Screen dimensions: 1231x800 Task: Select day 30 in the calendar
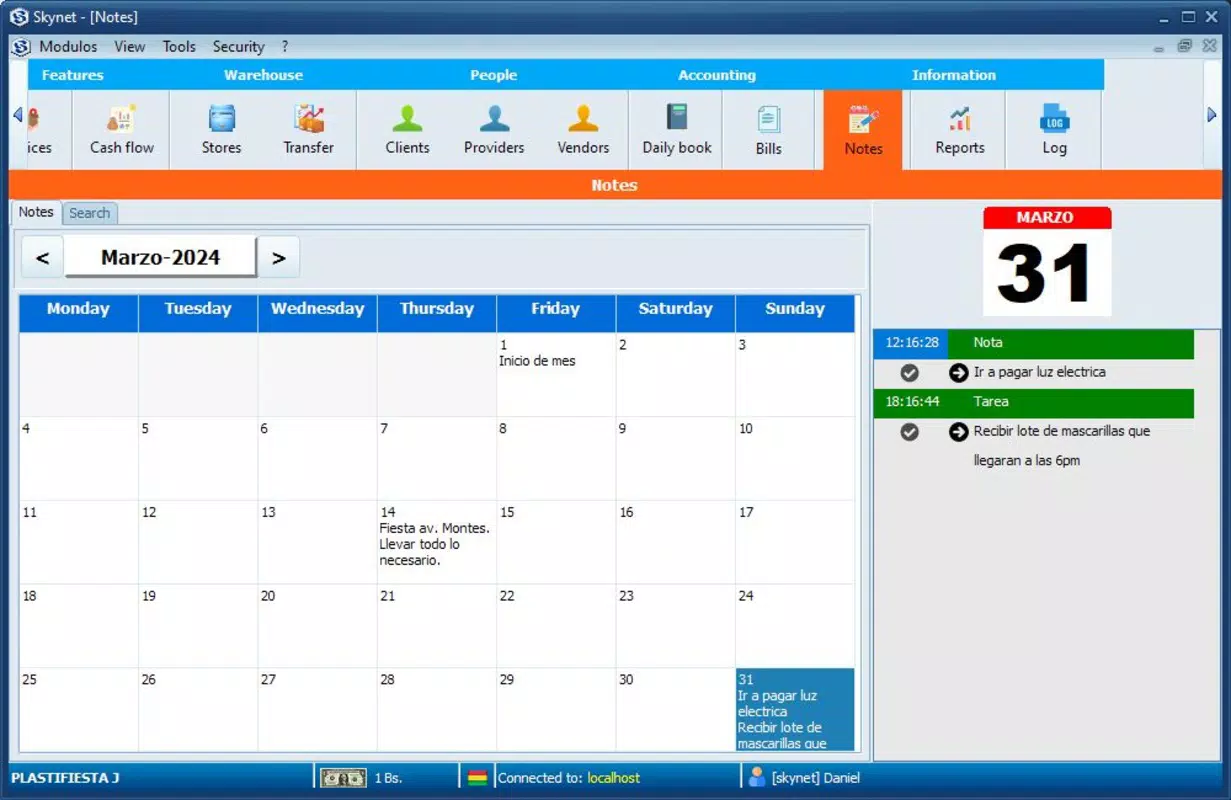pyautogui.click(x=676, y=710)
